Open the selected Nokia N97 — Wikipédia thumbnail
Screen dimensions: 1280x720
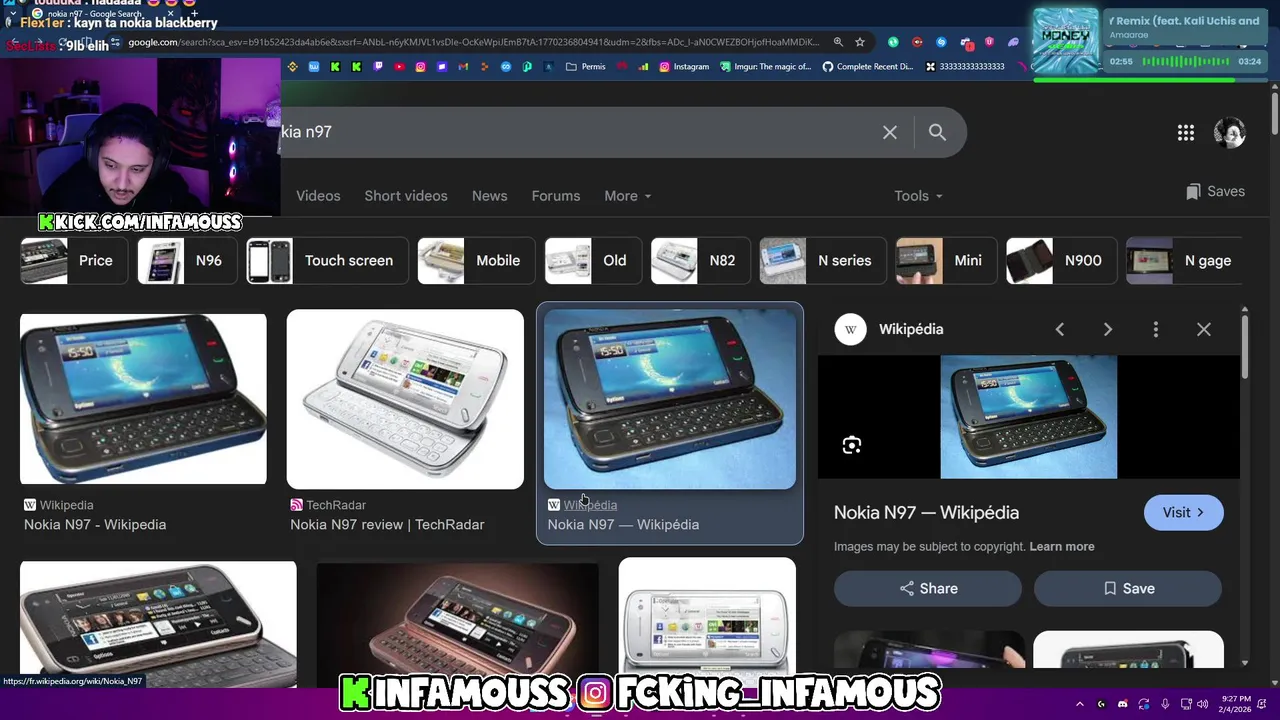coord(670,399)
